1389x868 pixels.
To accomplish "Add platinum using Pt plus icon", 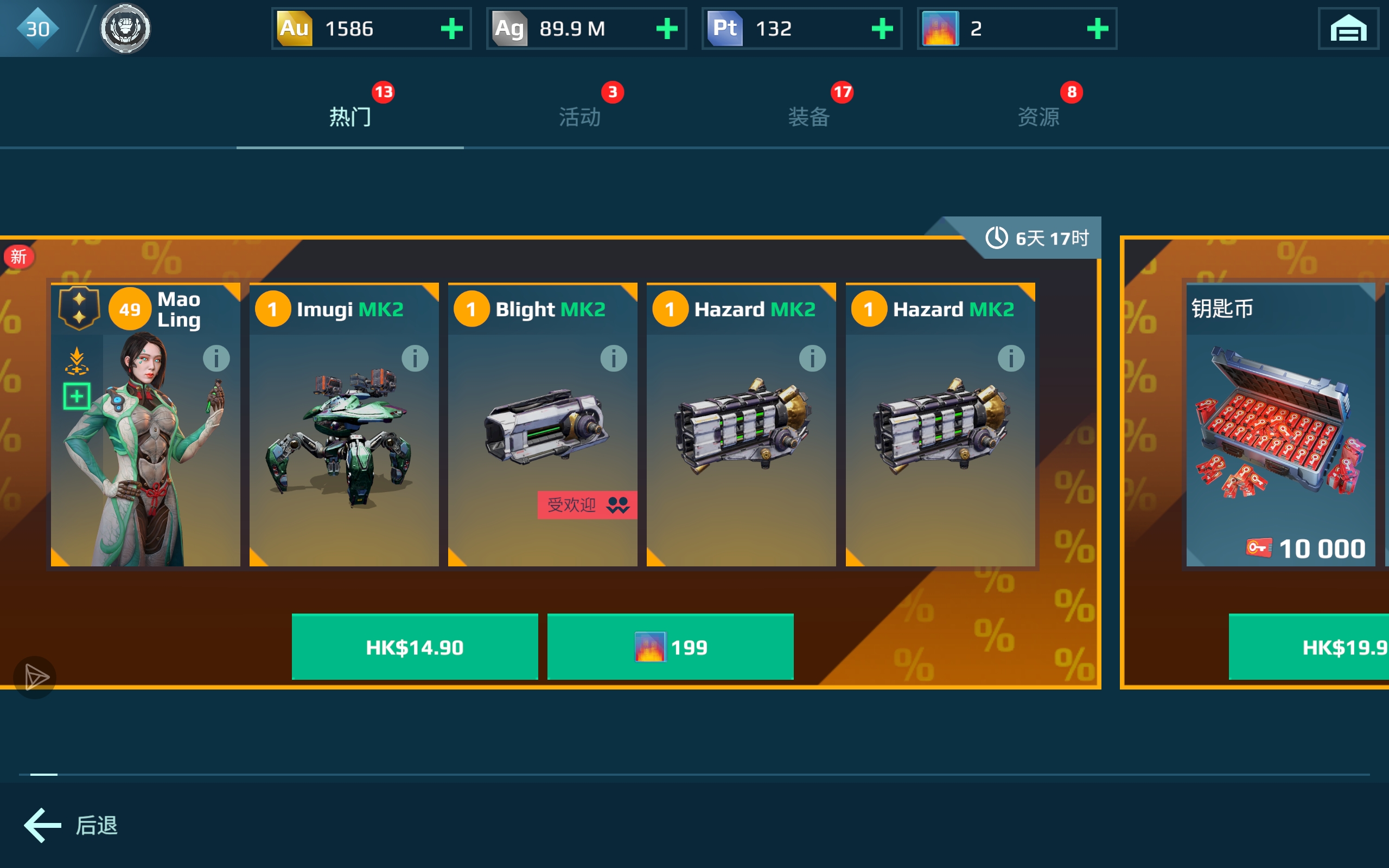I will pos(882,29).
